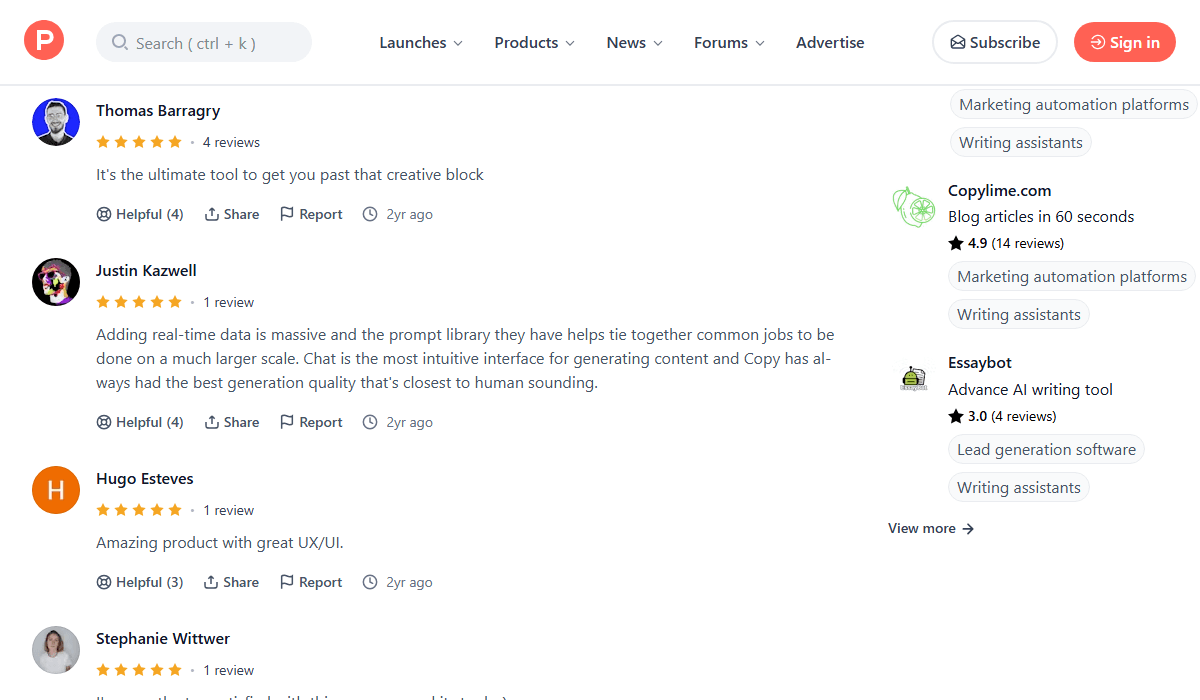
Task: Open the Products dropdown menu
Action: [534, 43]
